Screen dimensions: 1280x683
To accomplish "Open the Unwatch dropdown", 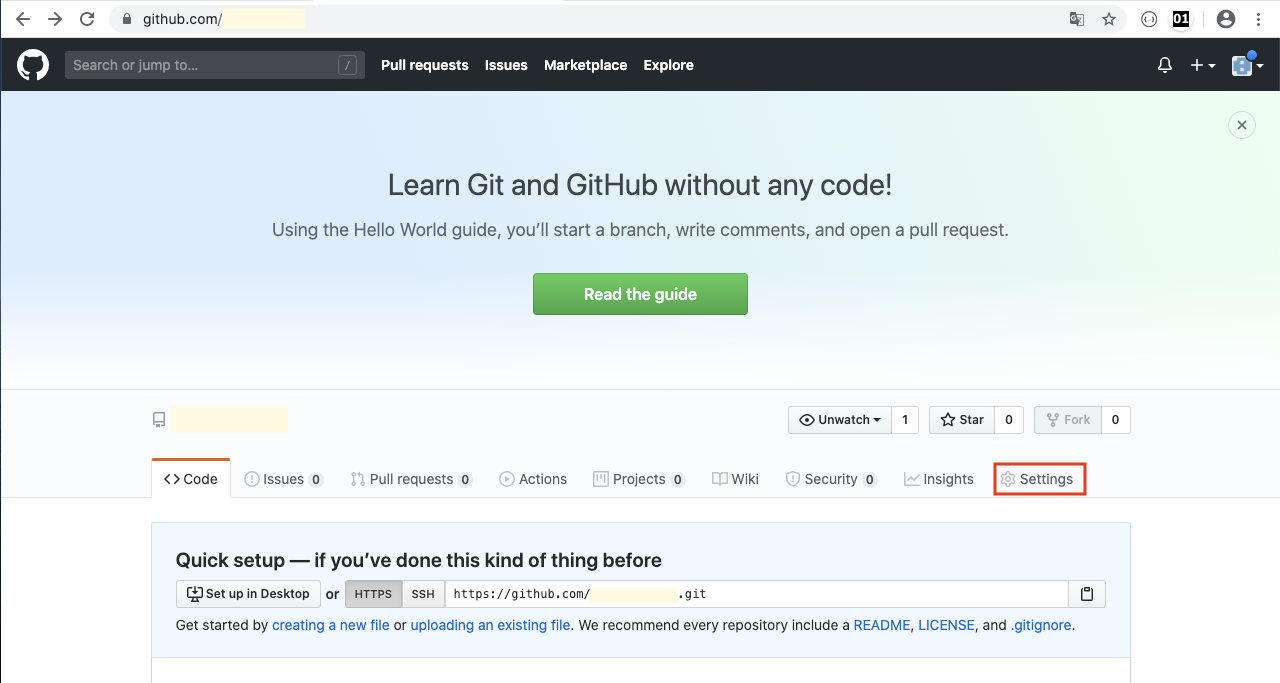I will pos(840,420).
